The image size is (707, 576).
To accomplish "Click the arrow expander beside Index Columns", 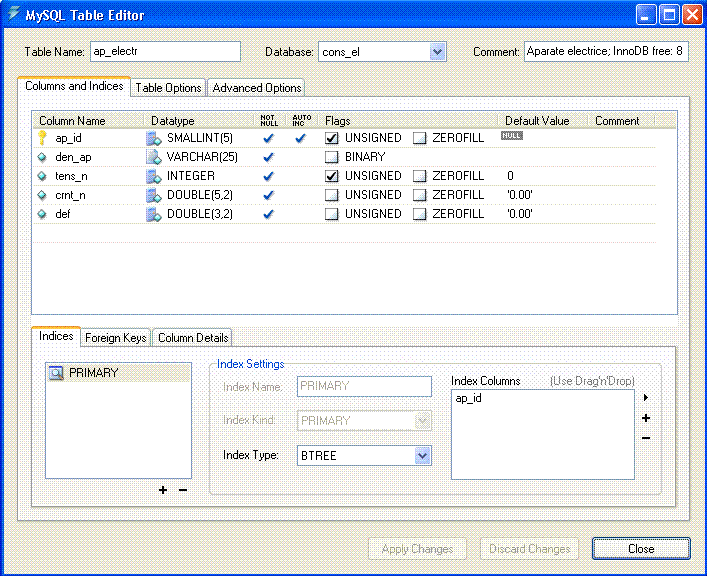I will coord(646,398).
